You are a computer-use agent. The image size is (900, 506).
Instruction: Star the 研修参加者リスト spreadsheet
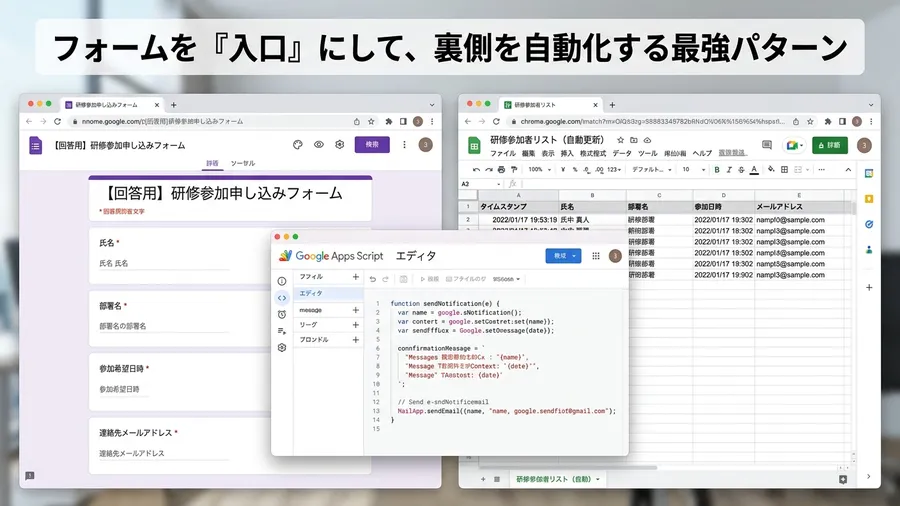tap(620, 140)
